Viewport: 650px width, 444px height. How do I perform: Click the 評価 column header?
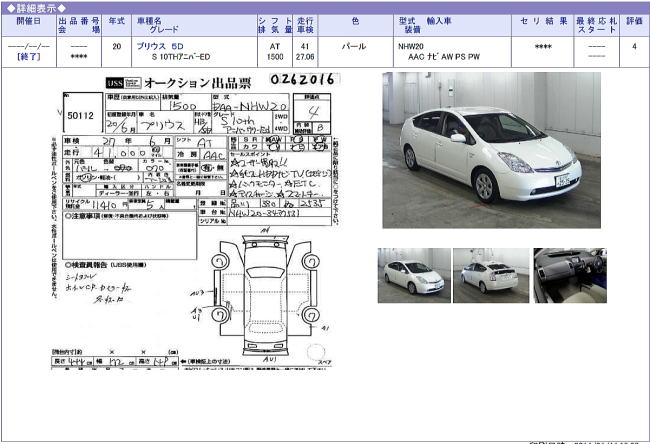634,25
